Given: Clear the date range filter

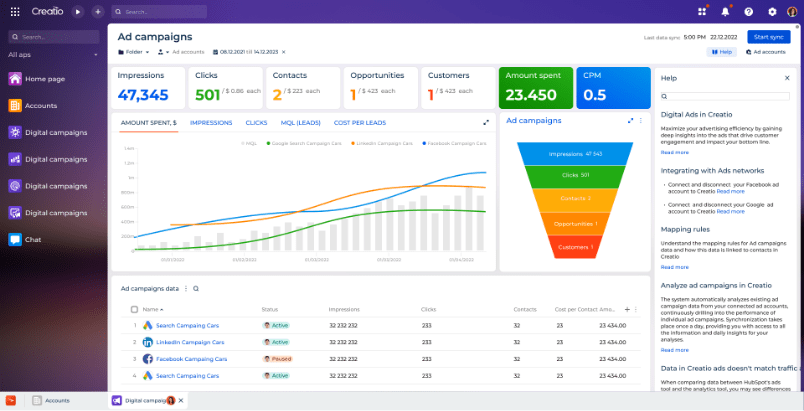Looking at the screenshot, I should pos(284,52).
